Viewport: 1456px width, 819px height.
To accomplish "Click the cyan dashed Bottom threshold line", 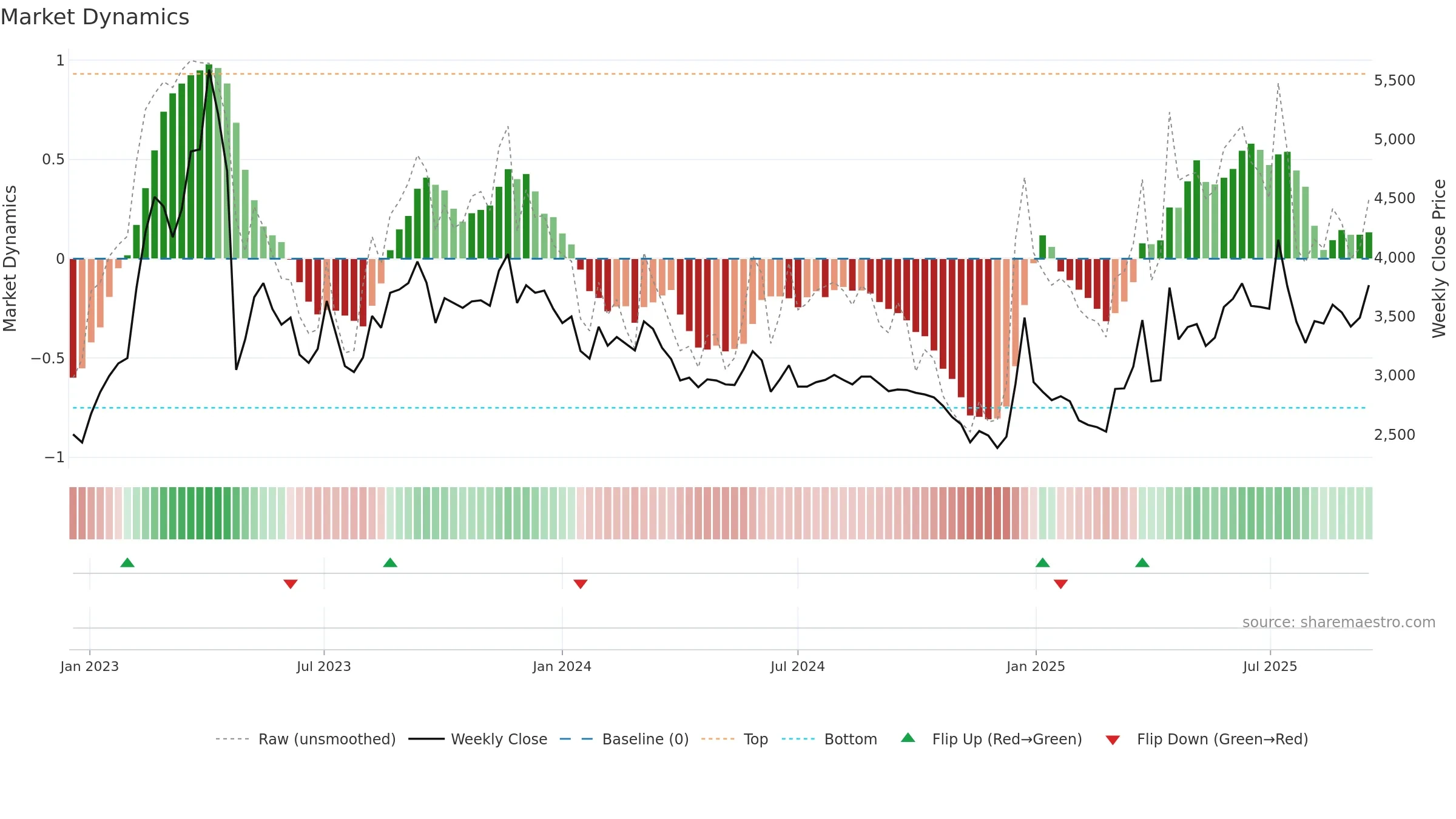I will tap(720, 408).
